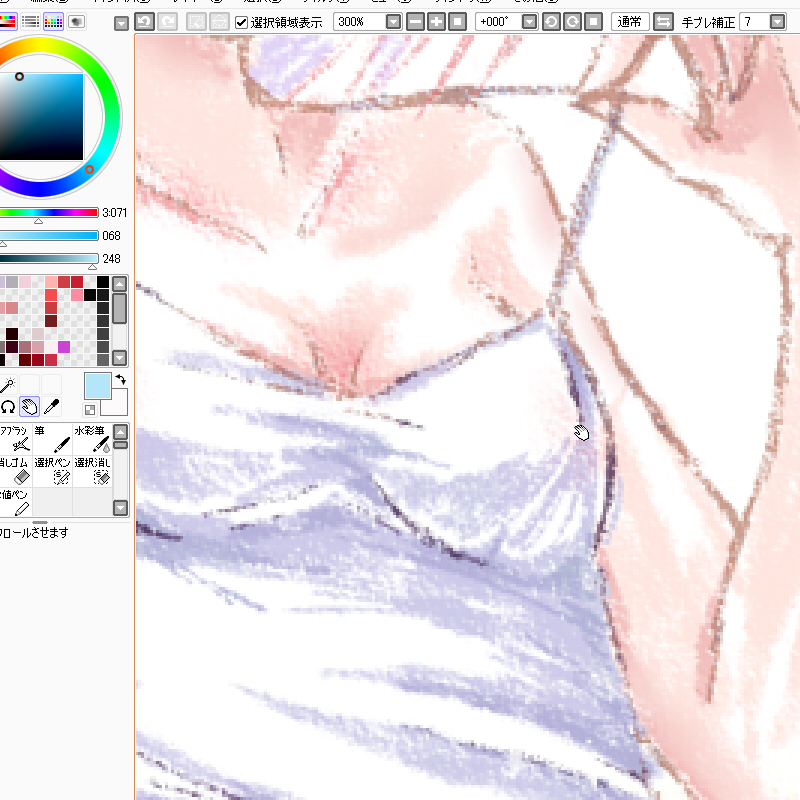Viewport: 800px width, 800px height.
Task: Select the Eyedropper tool
Action: [x=52, y=407]
